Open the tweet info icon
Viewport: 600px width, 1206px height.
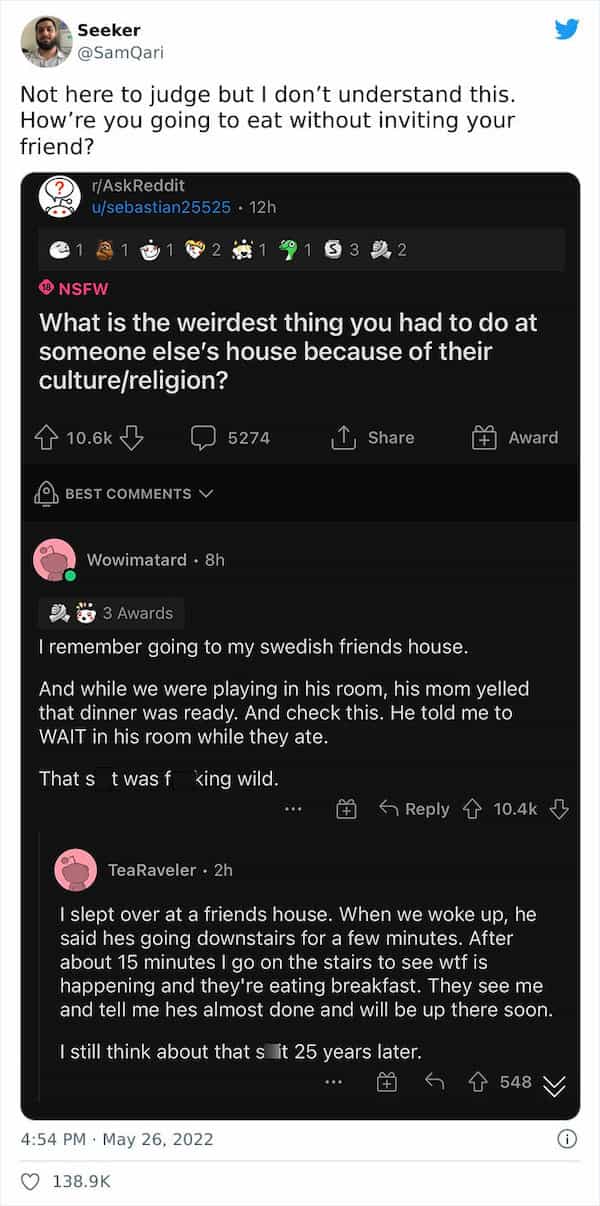pos(567,1139)
